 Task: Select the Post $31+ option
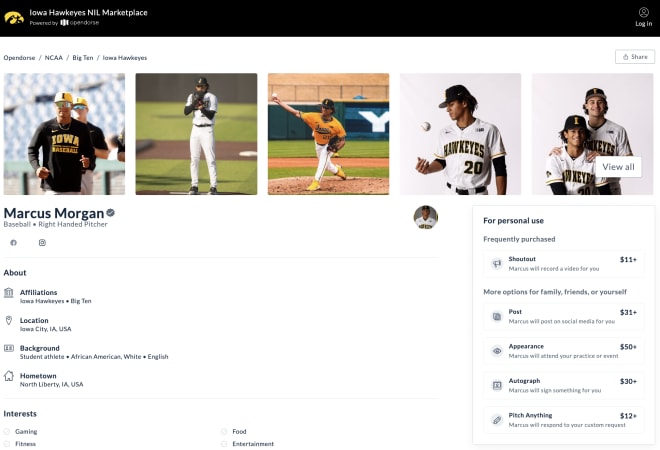(x=564, y=316)
